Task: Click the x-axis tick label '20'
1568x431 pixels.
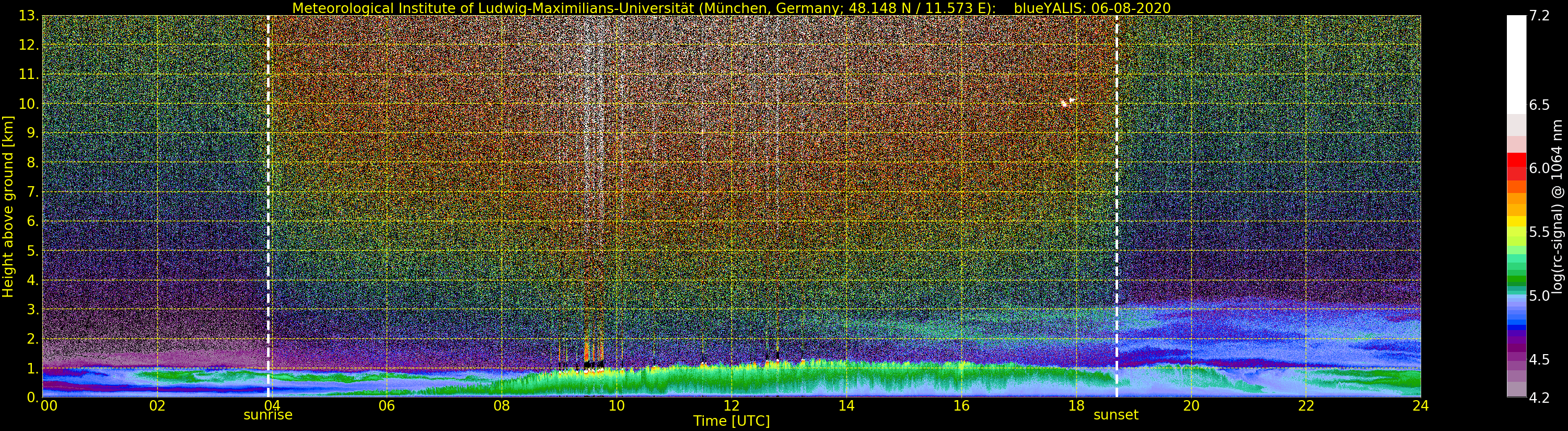Action: (1191, 405)
